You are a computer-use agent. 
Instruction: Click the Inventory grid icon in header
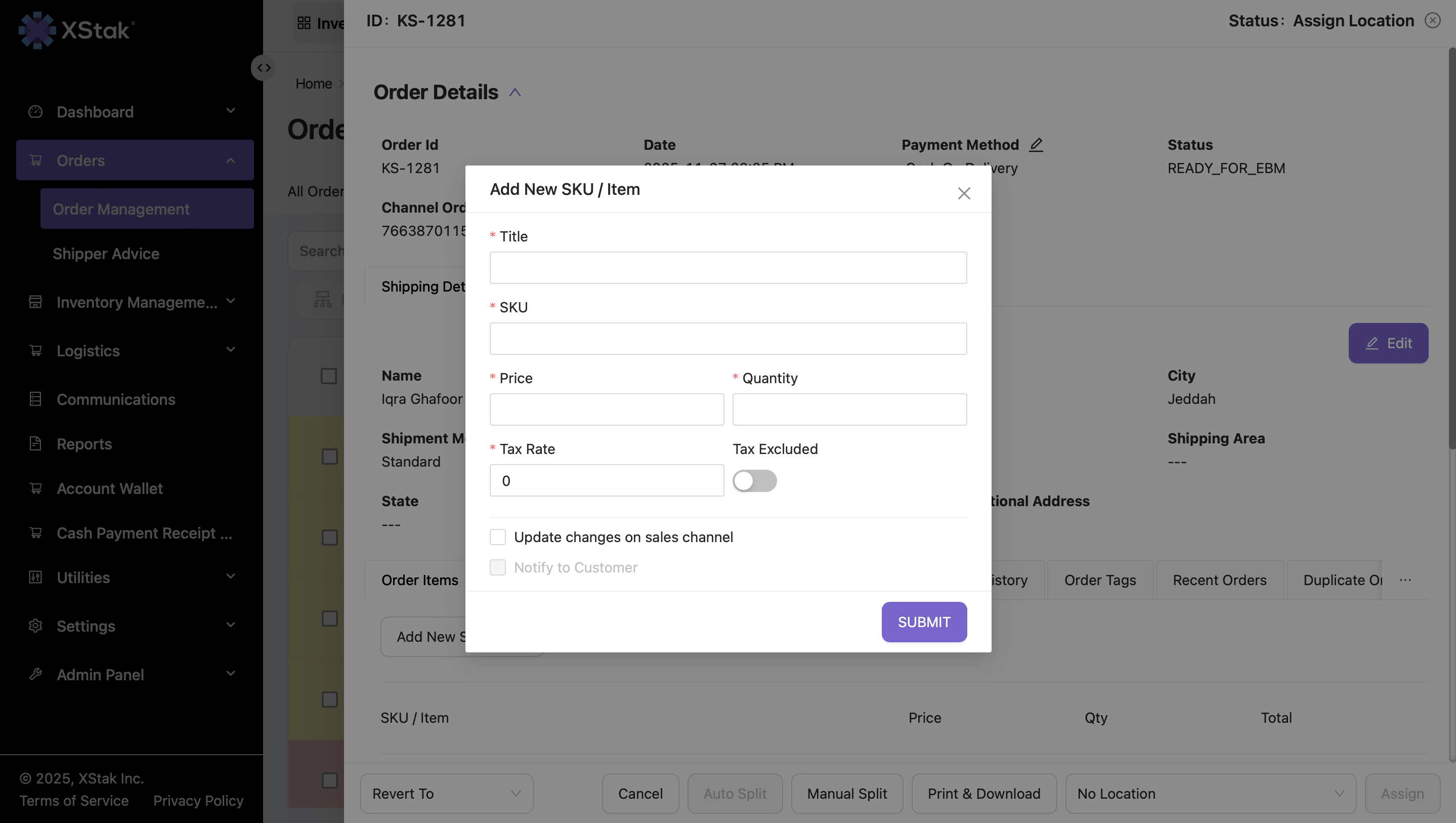304,23
